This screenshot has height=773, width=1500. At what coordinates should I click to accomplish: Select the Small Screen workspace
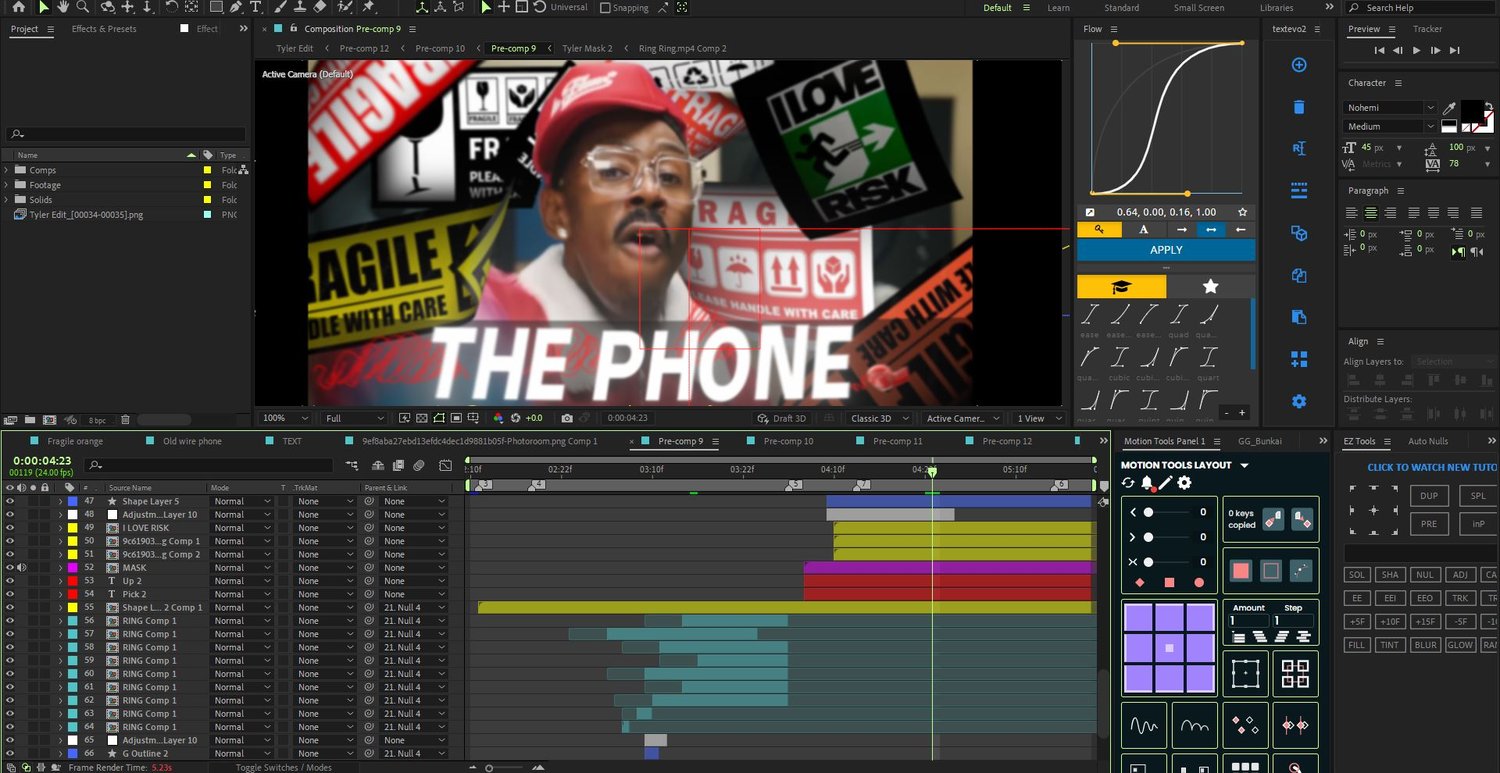(x=1198, y=8)
